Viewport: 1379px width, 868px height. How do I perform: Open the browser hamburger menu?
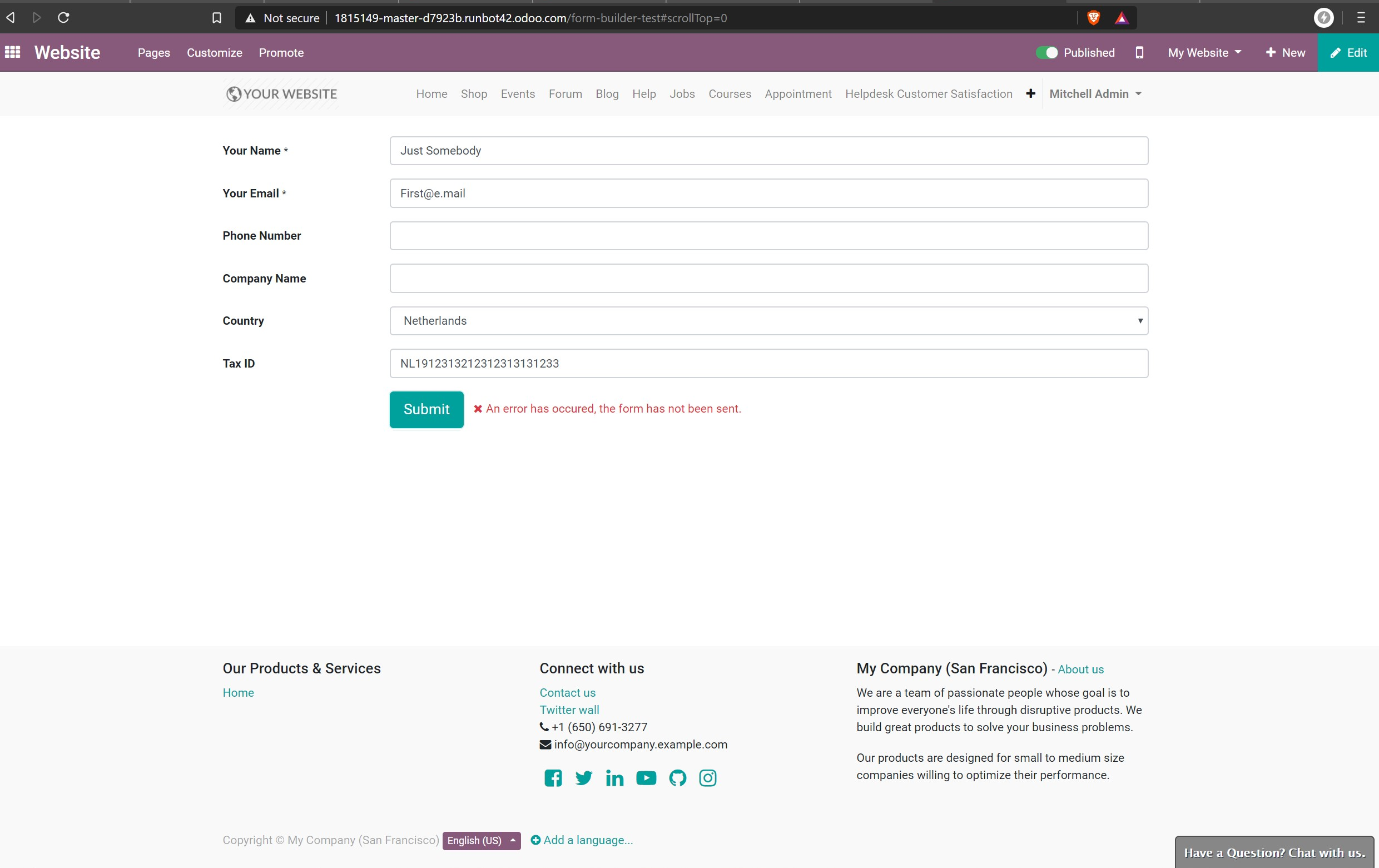click(x=1361, y=18)
